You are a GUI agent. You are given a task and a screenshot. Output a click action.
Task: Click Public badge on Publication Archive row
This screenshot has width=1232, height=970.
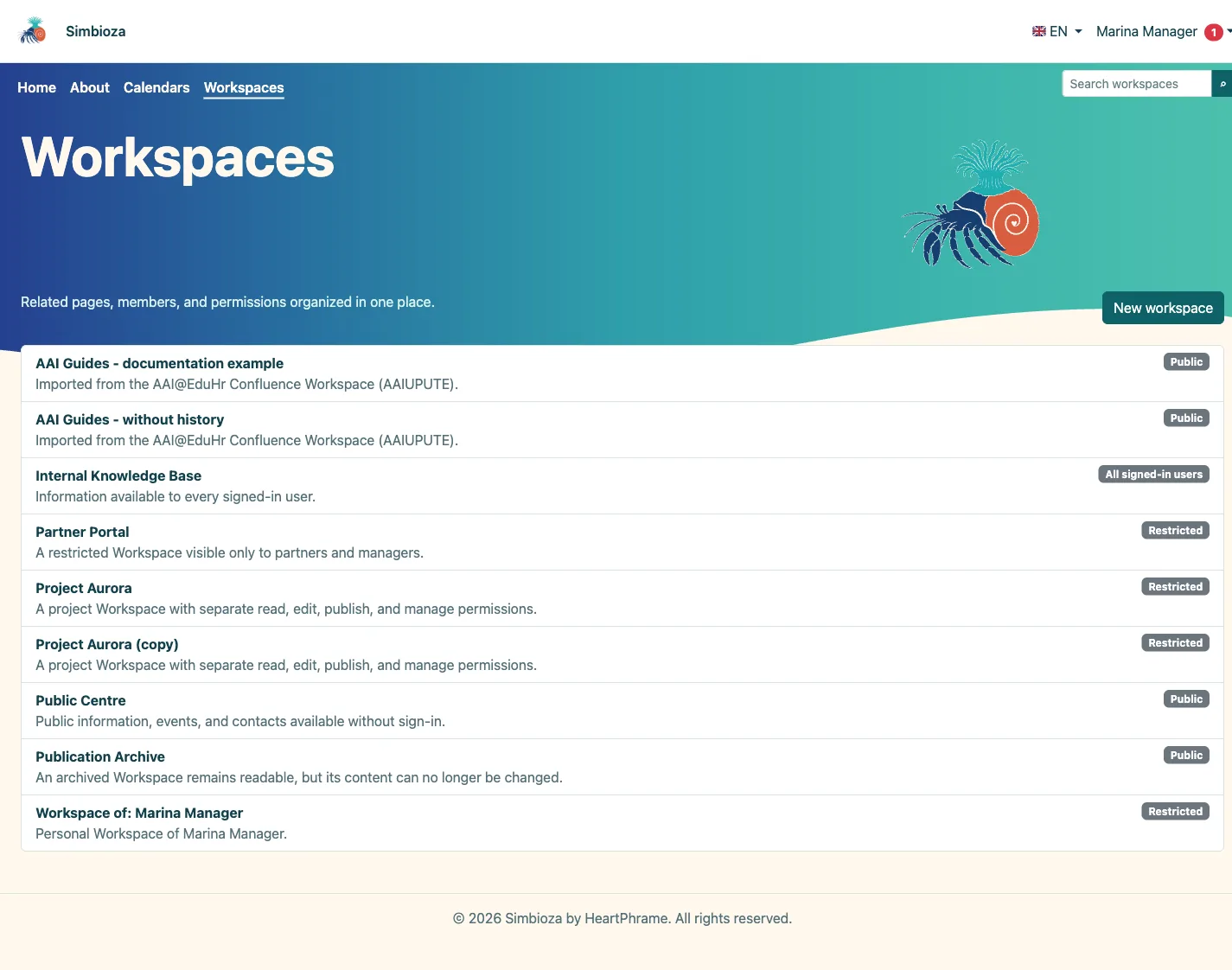[x=1186, y=755]
